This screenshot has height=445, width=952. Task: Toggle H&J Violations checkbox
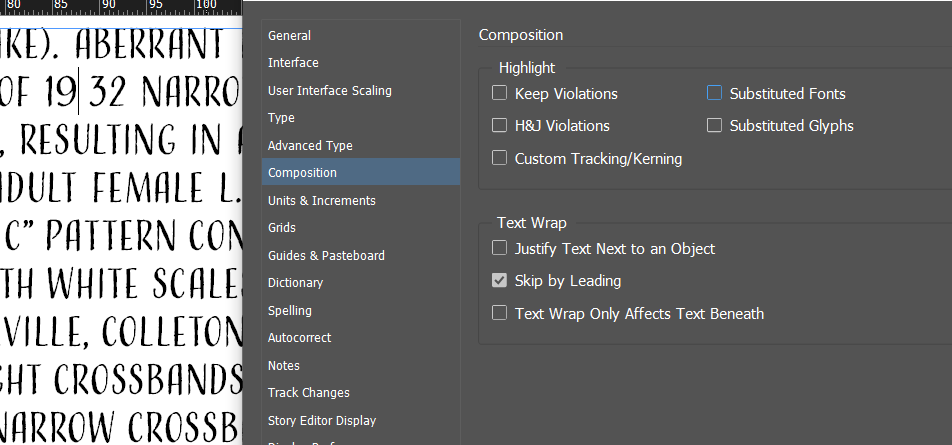500,126
